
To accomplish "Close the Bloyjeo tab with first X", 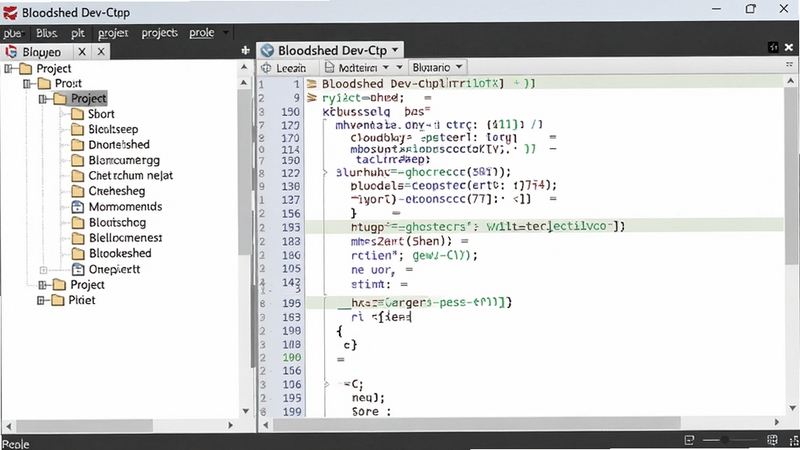I will (82, 52).
